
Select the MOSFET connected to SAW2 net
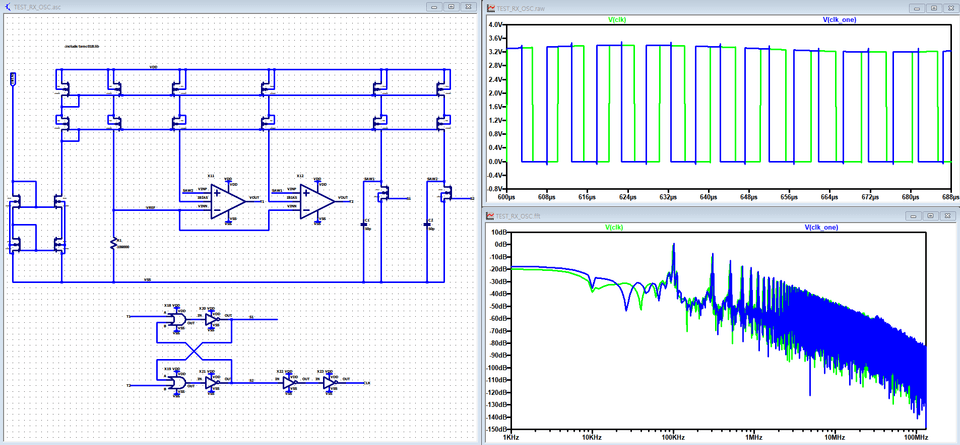[447, 193]
